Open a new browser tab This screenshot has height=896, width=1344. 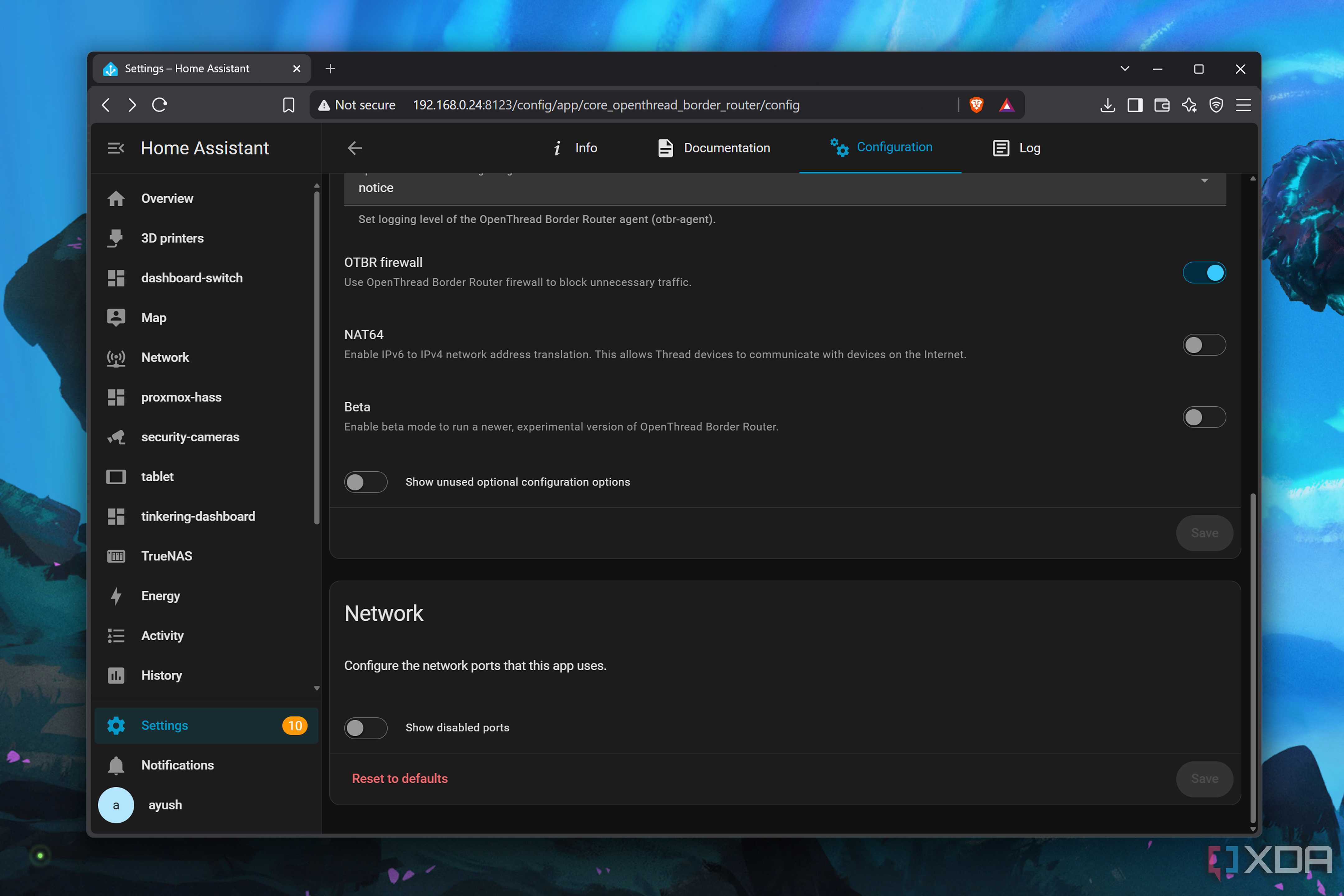click(330, 68)
